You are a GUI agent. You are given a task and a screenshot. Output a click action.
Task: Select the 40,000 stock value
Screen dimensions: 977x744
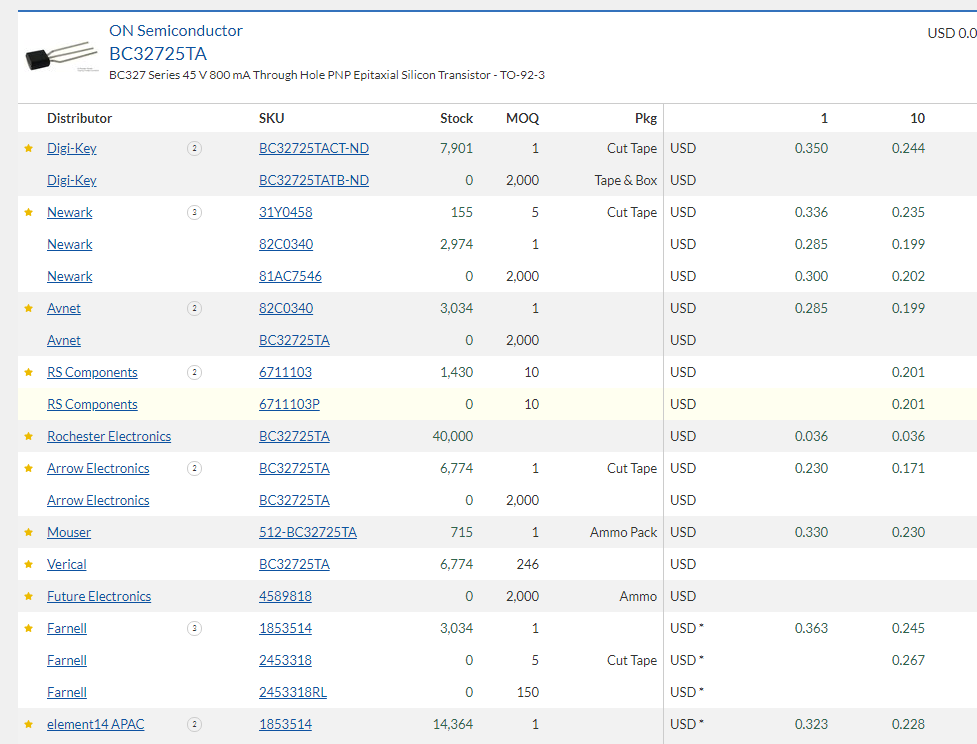pos(453,436)
